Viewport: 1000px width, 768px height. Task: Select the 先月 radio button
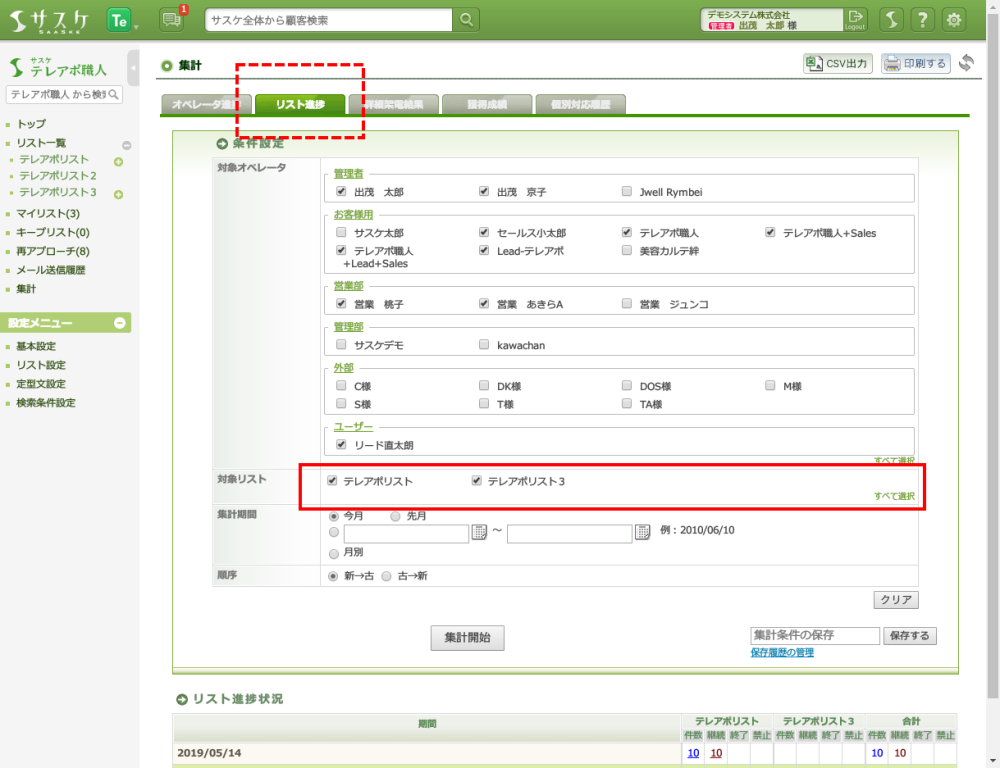pos(395,516)
